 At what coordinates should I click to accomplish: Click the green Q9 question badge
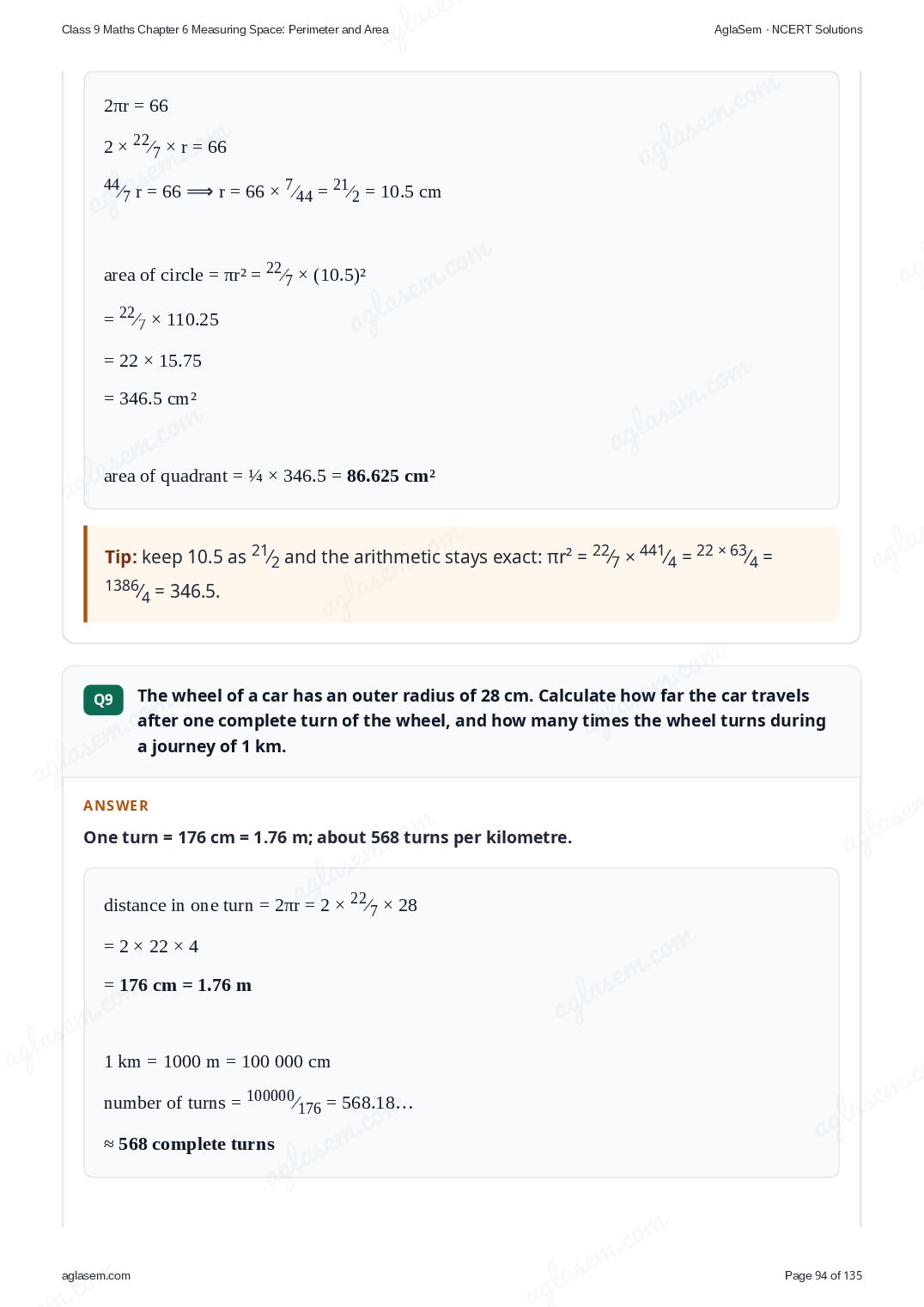click(x=103, y=700)
